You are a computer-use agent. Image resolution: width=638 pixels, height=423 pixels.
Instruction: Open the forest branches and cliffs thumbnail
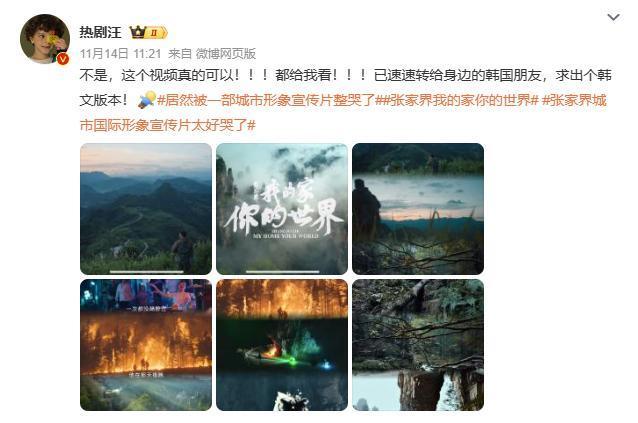pyautogui.click(x=418, y=345)
